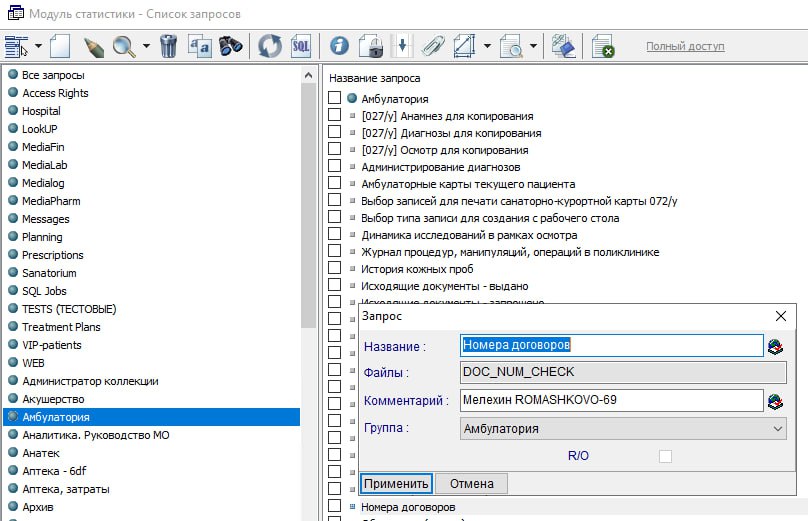Screen dimensions: 808x521
Task: Tick checkbox for История кожных проб
Action: (x=335, y=269)
